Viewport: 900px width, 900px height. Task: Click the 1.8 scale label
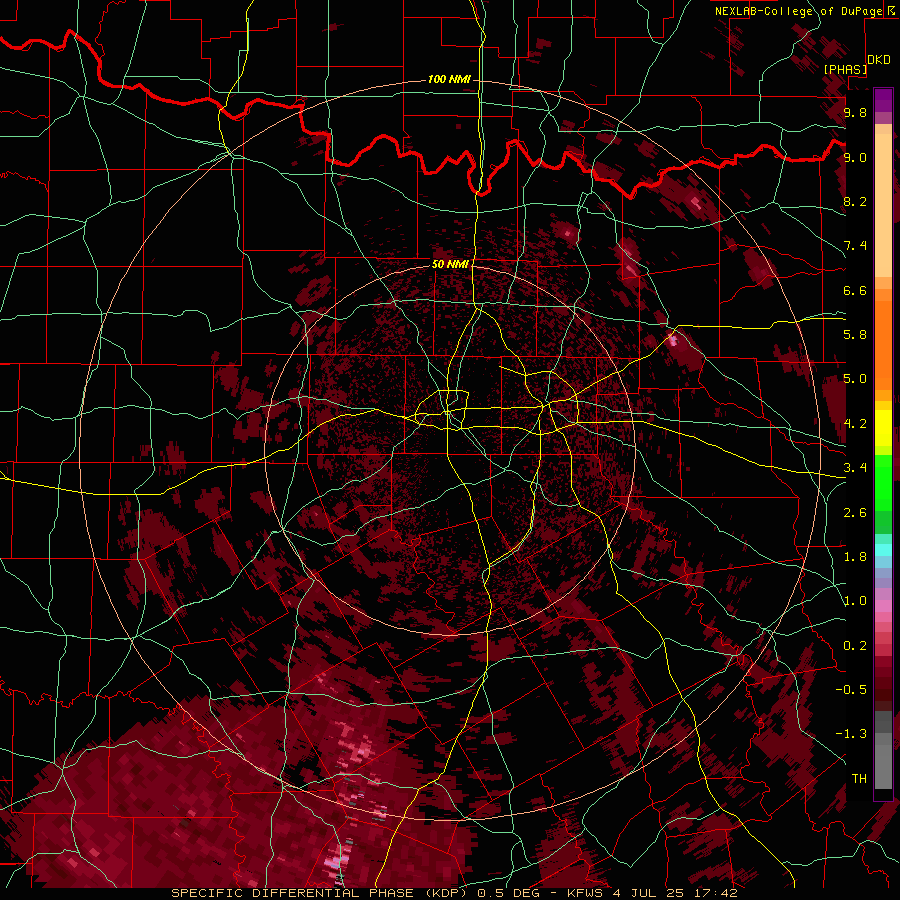855,557
